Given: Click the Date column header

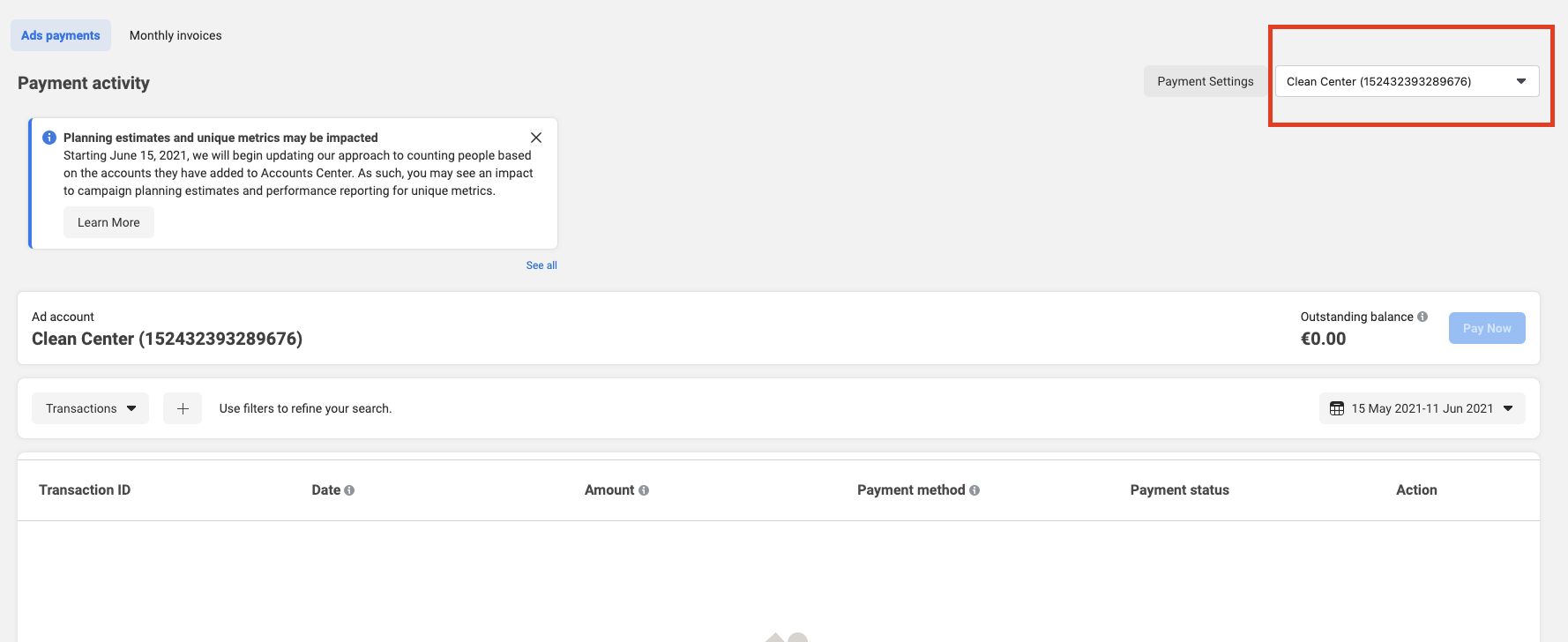Looking at the screenshot, I should point(326,490).
